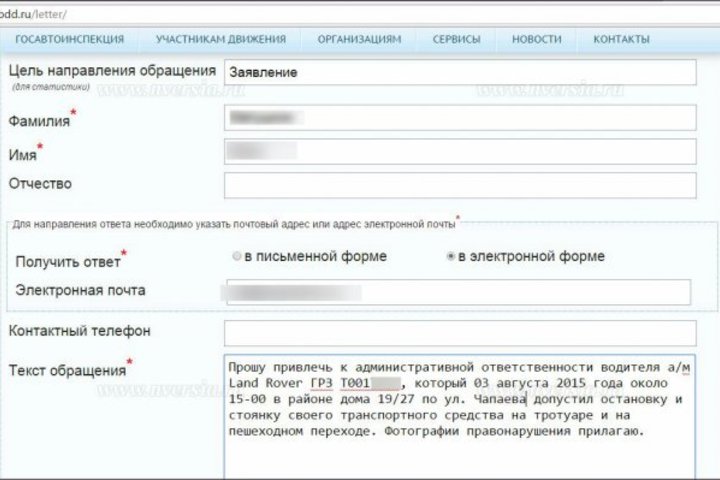720x480 pixels.
Task: Open the НОВОСТИ page
Action: pyautogui.click(x=536, y=39)
